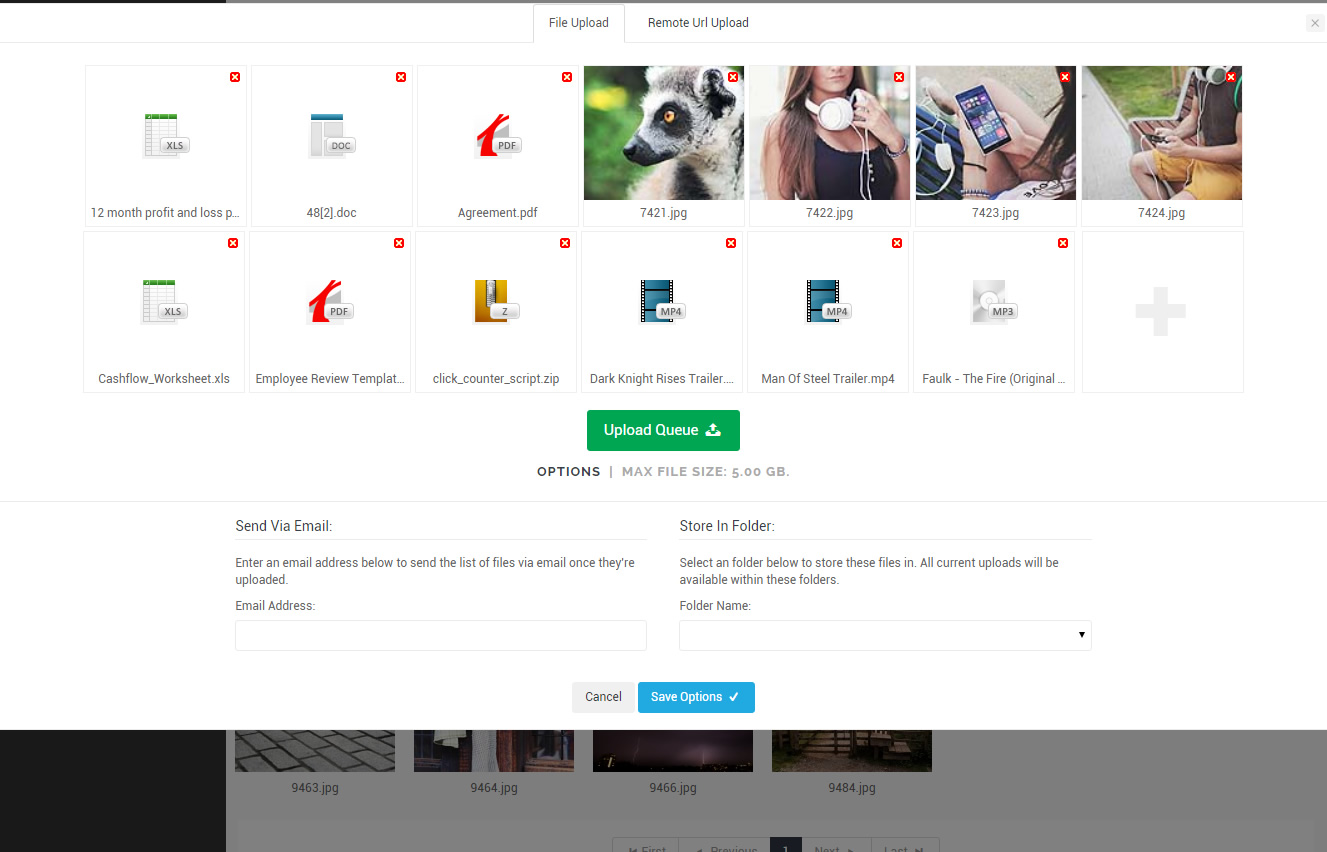
Task: Click the Upload Queue button
Action: [663, 430]
